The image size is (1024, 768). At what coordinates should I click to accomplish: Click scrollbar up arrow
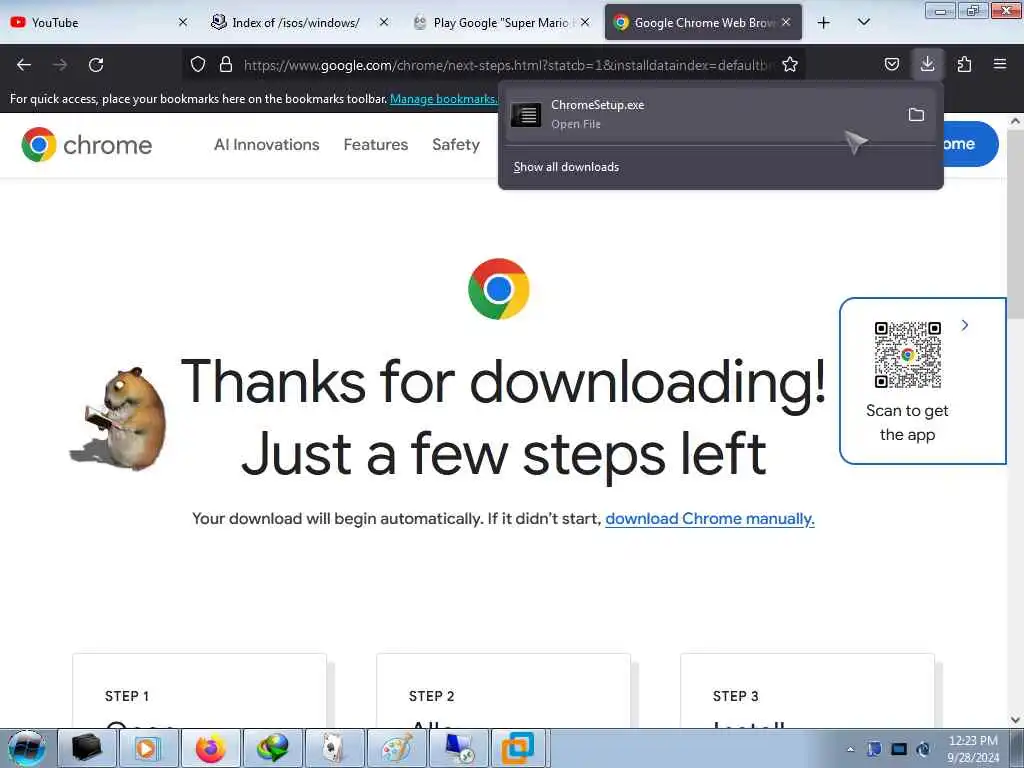pyautogui.click(x=1015, y=121)
